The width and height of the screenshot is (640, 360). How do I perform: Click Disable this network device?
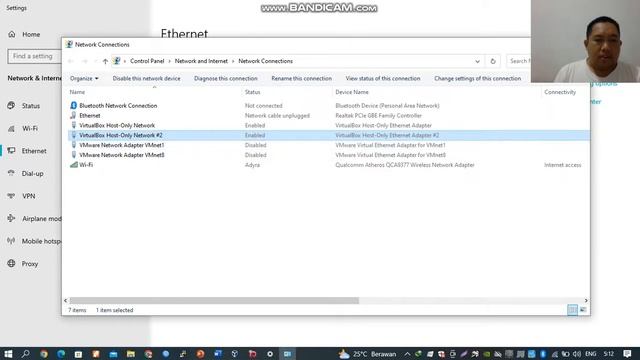(x=147, y=78)
